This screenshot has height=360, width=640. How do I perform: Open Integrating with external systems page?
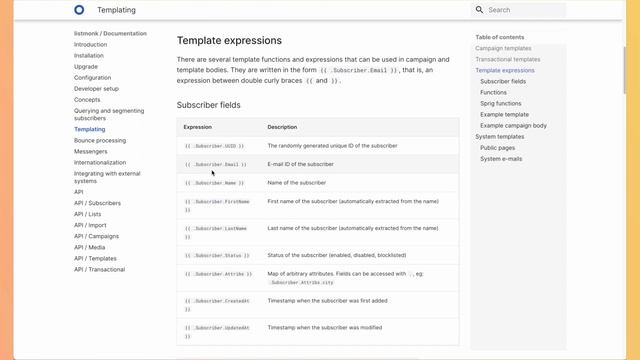[107, 177]
